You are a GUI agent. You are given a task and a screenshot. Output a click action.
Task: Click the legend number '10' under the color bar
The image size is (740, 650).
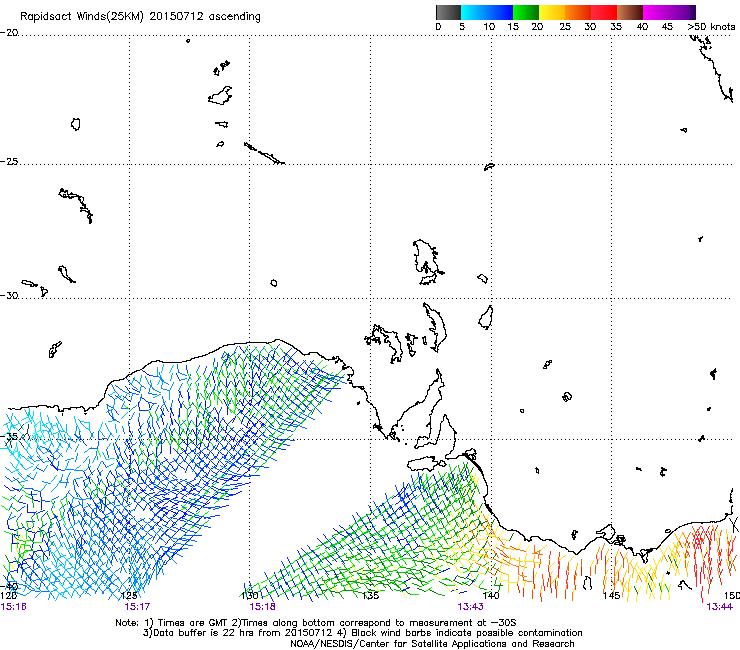click(489, 27)
